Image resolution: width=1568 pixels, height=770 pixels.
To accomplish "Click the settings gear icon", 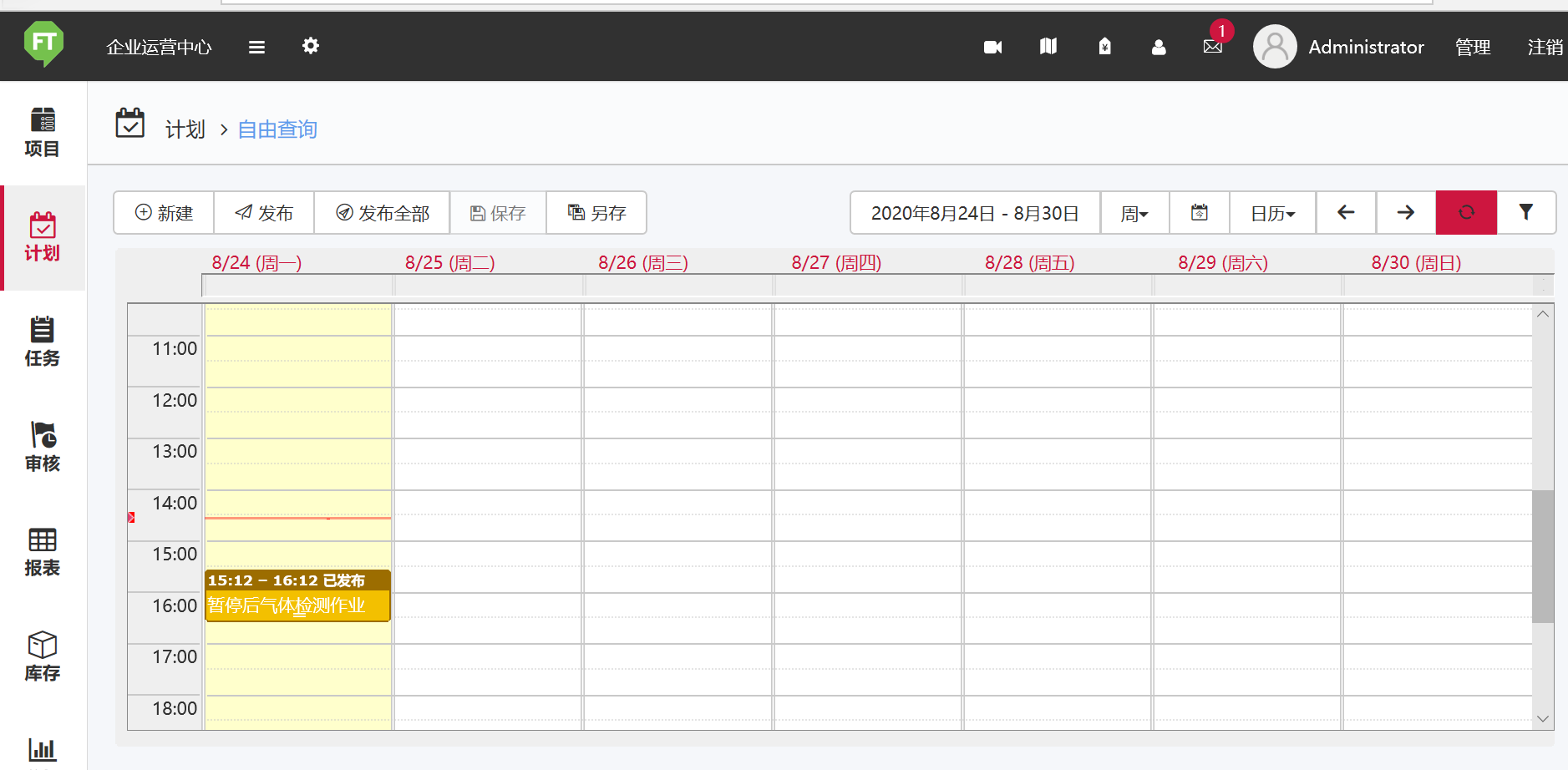I will (311, 46).
